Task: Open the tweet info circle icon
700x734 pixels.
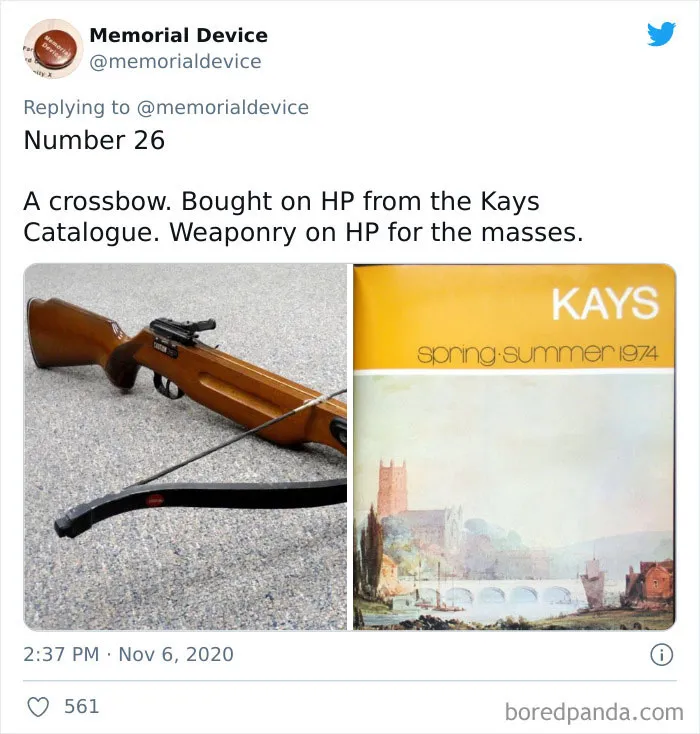Action: click(662, 655)
